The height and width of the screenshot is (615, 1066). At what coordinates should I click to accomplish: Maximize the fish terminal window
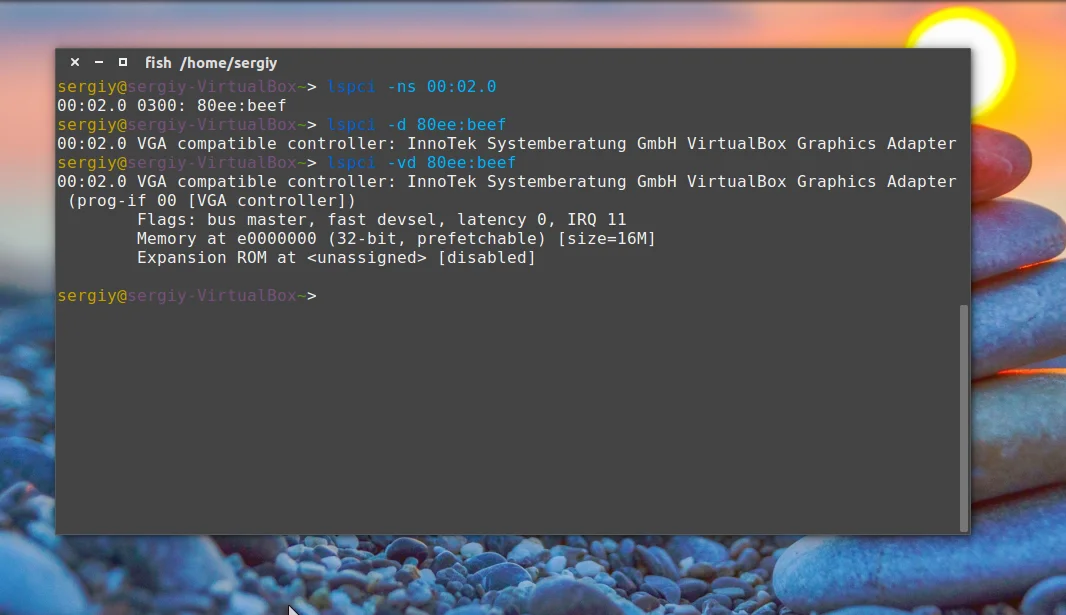(123, 62)
